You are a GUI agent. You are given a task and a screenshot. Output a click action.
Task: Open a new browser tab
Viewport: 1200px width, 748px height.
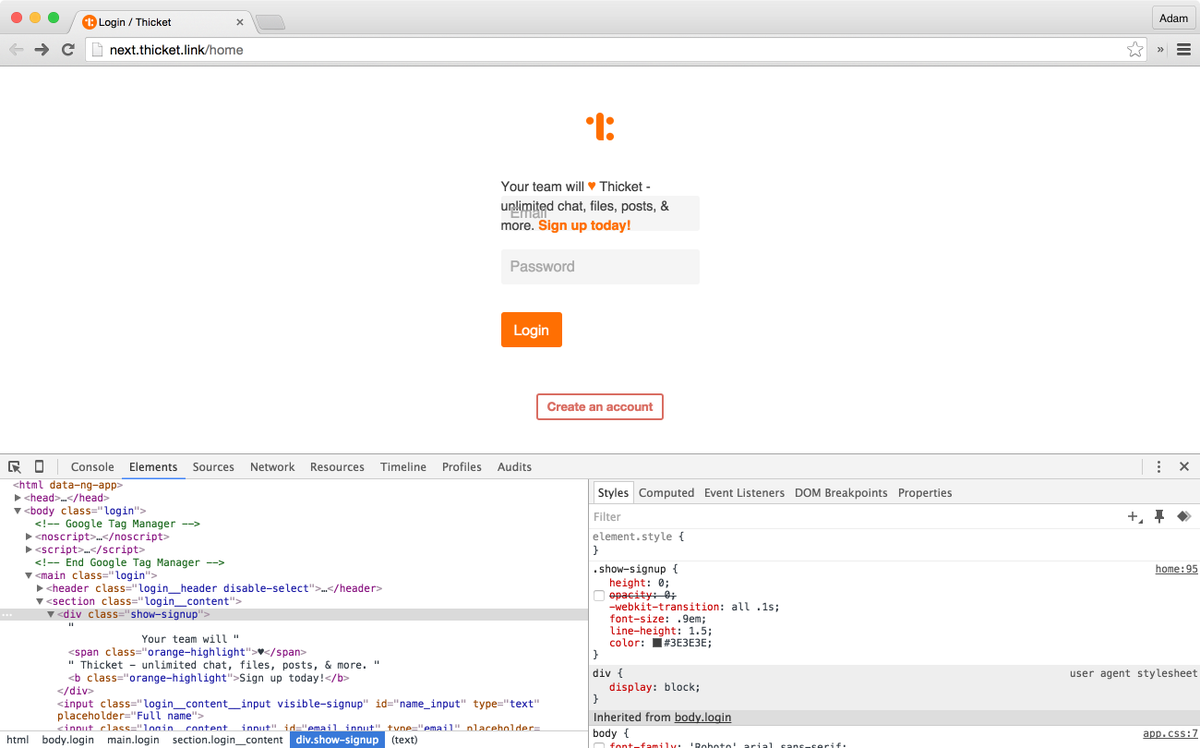(x=270, y=22)
